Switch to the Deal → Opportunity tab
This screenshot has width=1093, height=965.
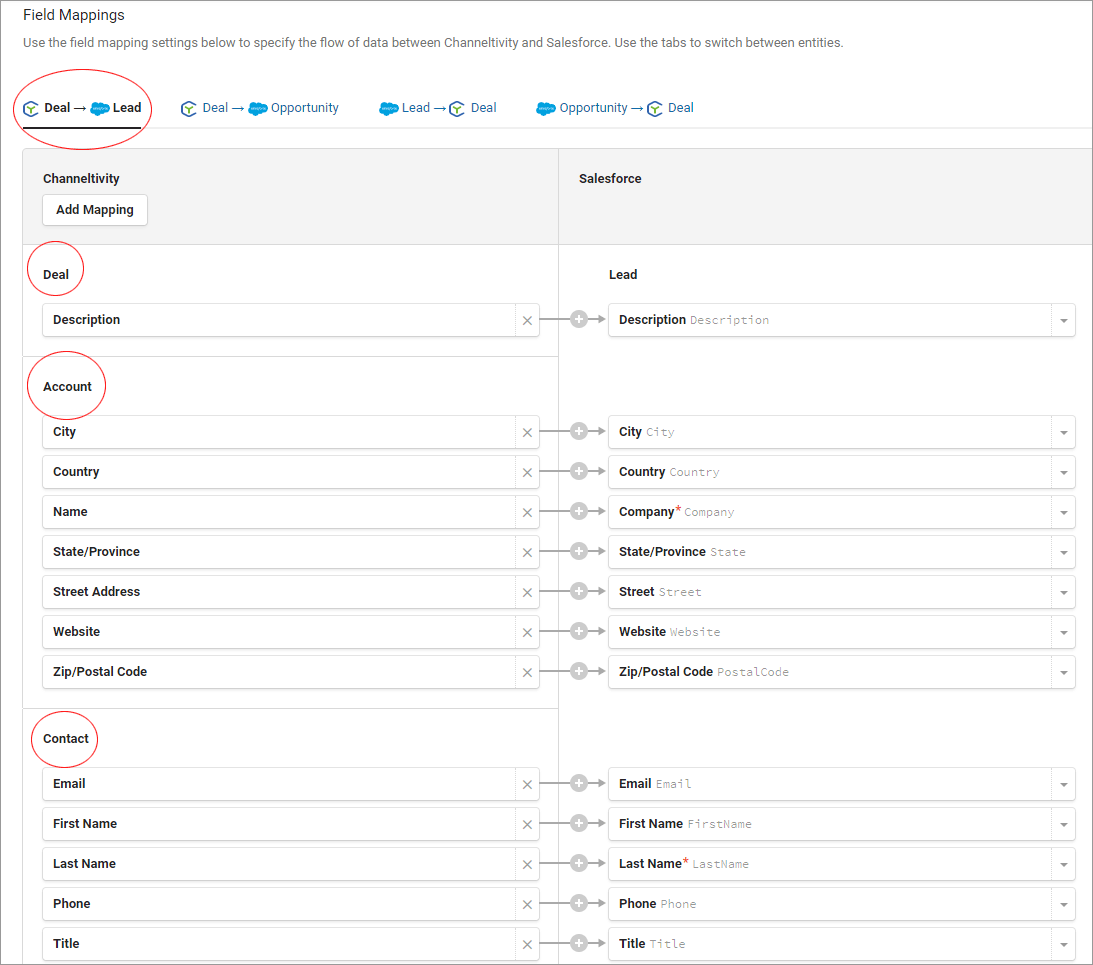(x=260, y=108)
